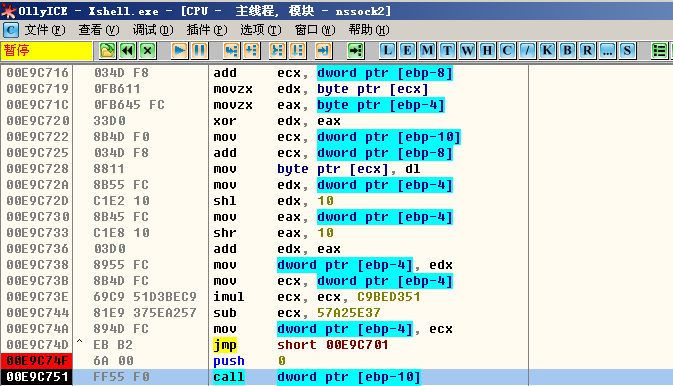Click hex bytes 81E9 375EA257
This screenshot has height=386, width=673.
[145, 313]
